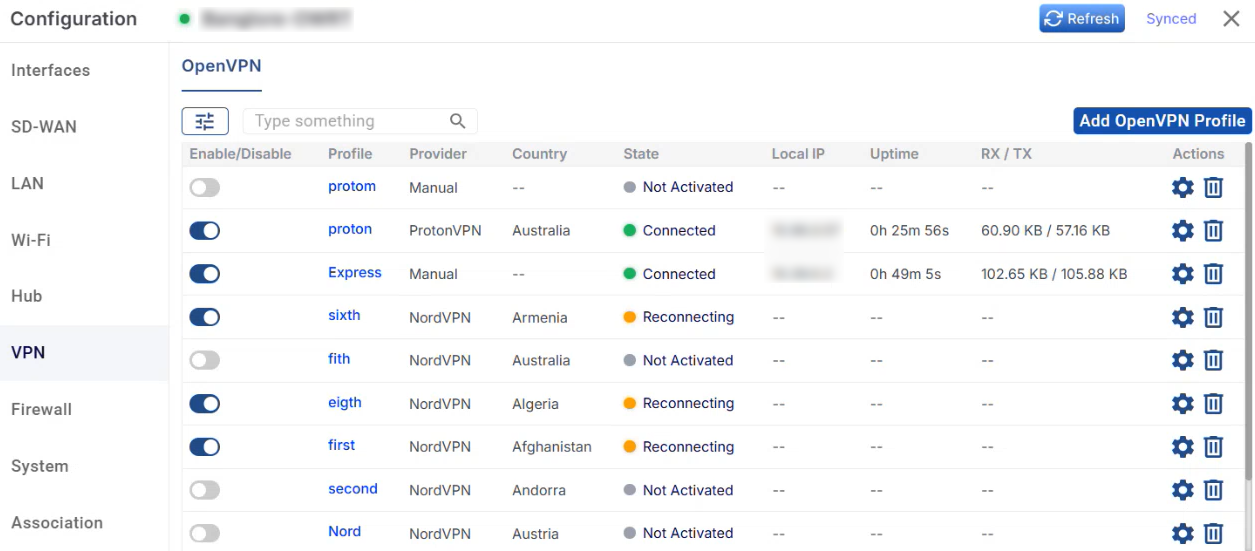Open settings for Nord profile
The width and height of the screenshot is (1255, 551).
tap(1183, 534)
